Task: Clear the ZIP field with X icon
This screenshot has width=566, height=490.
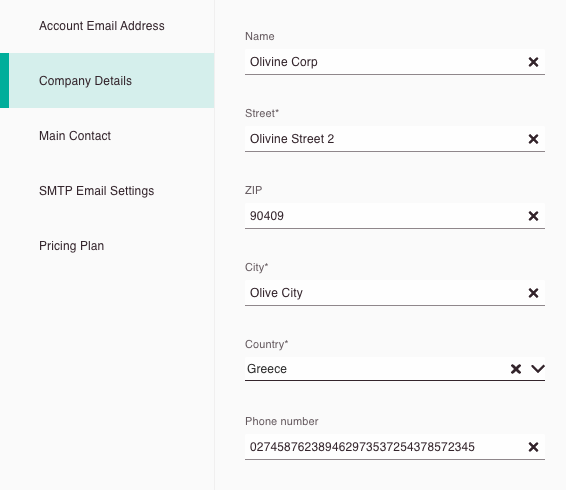Action: click(533, 216)
